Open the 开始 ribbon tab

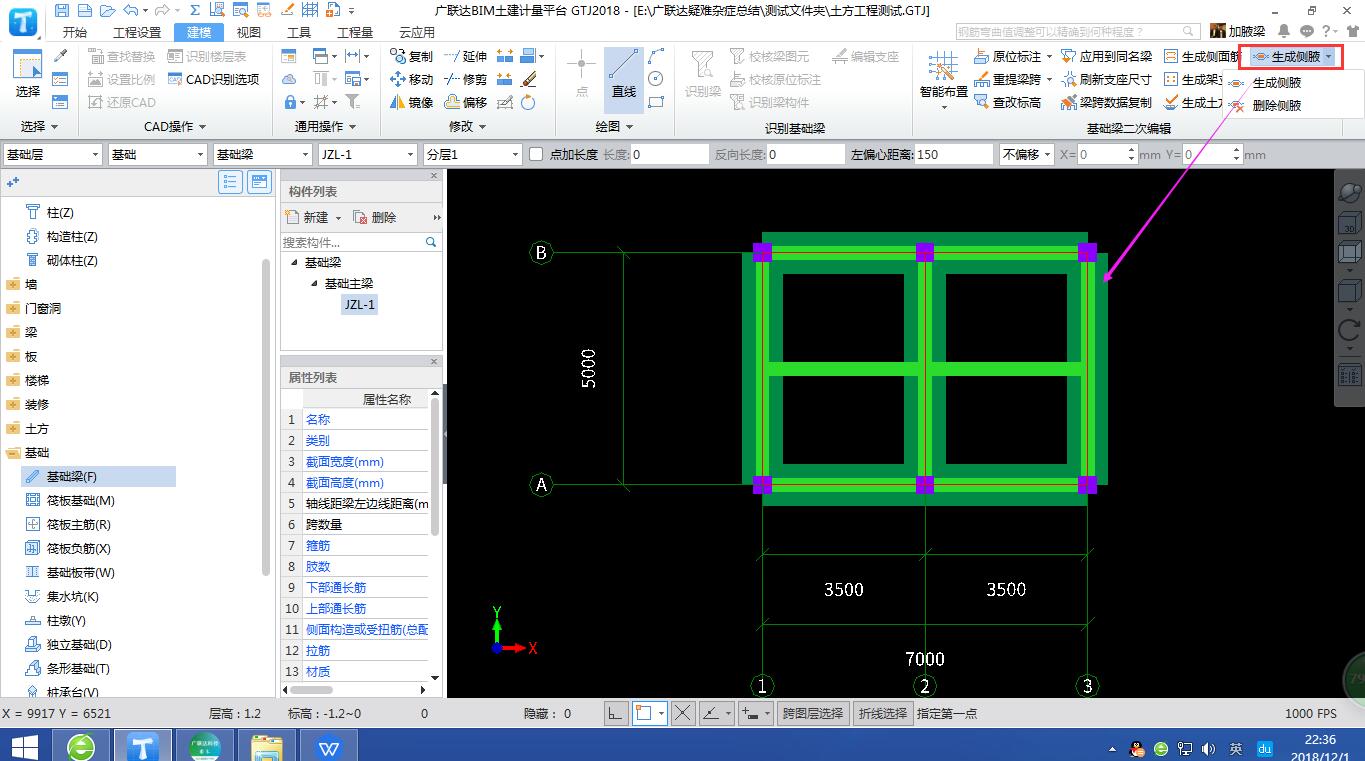point(75,32)
